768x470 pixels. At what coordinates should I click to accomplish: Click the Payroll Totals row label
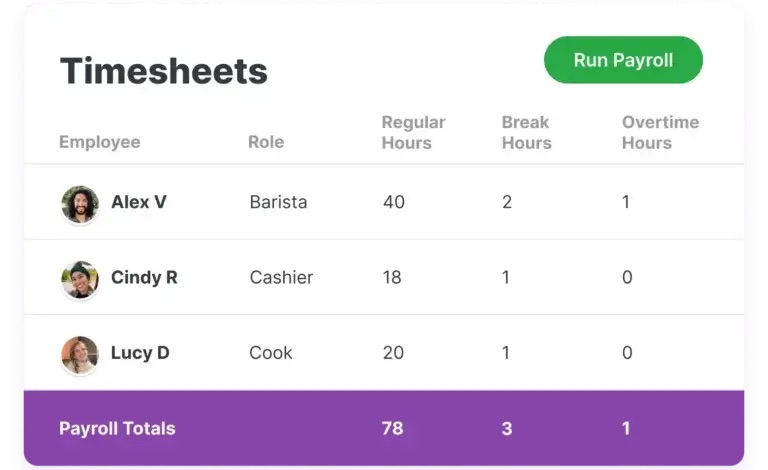pyautogui.click(x=117, y=428)
